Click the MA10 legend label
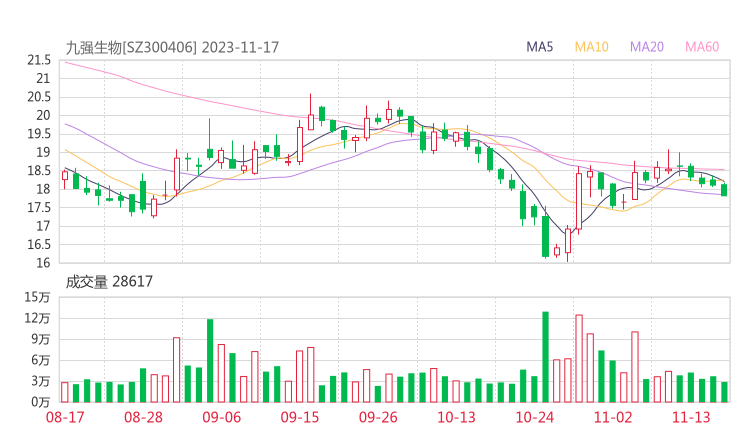The image size is (740, 440). (591, 47)
